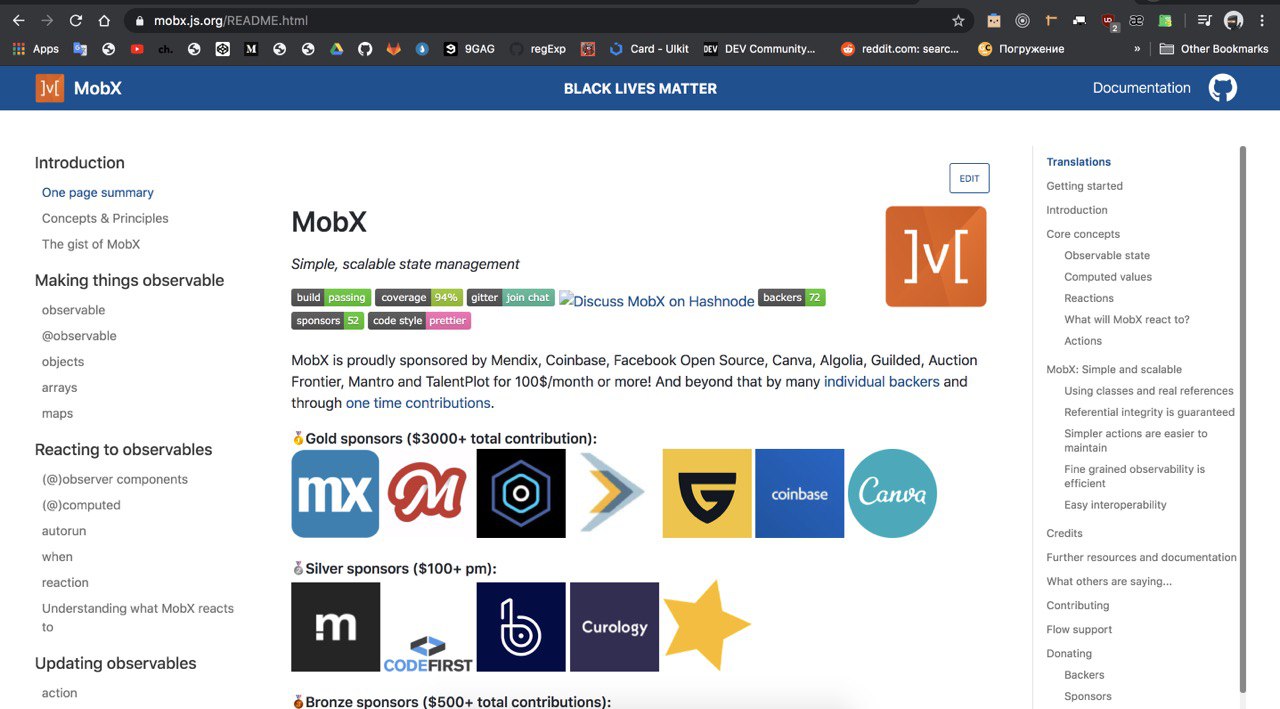Open the build passing badge
1280x709 pixels.
pos(331,297)
